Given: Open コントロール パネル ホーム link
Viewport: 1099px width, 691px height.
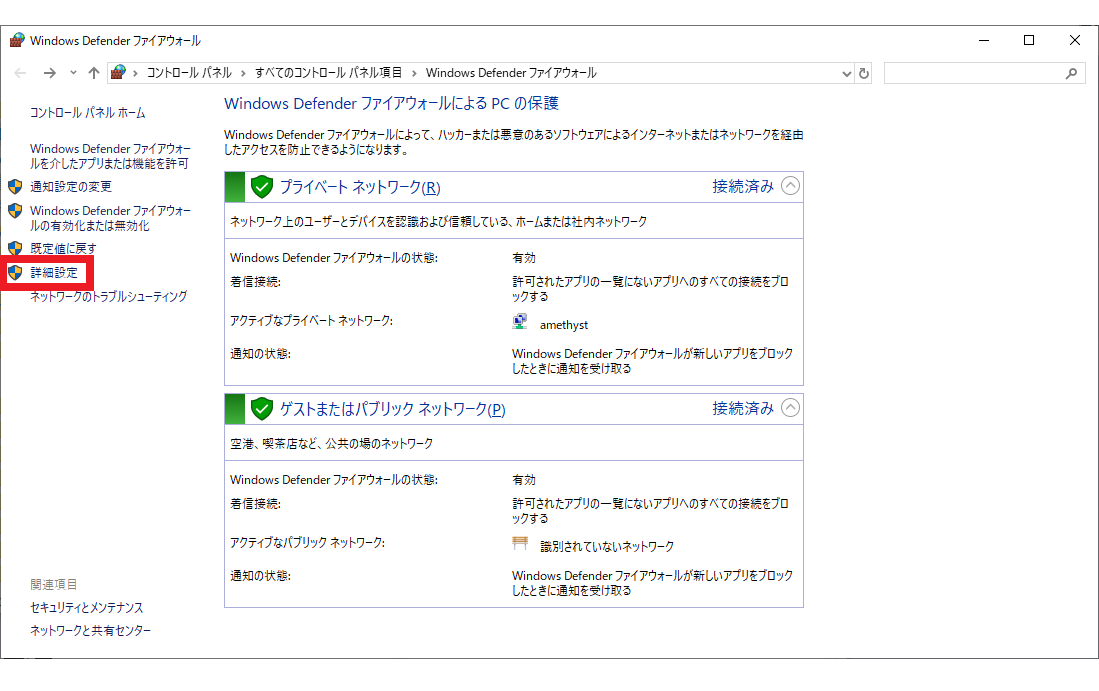Looking at the screenshot, I should coord(88,113).
